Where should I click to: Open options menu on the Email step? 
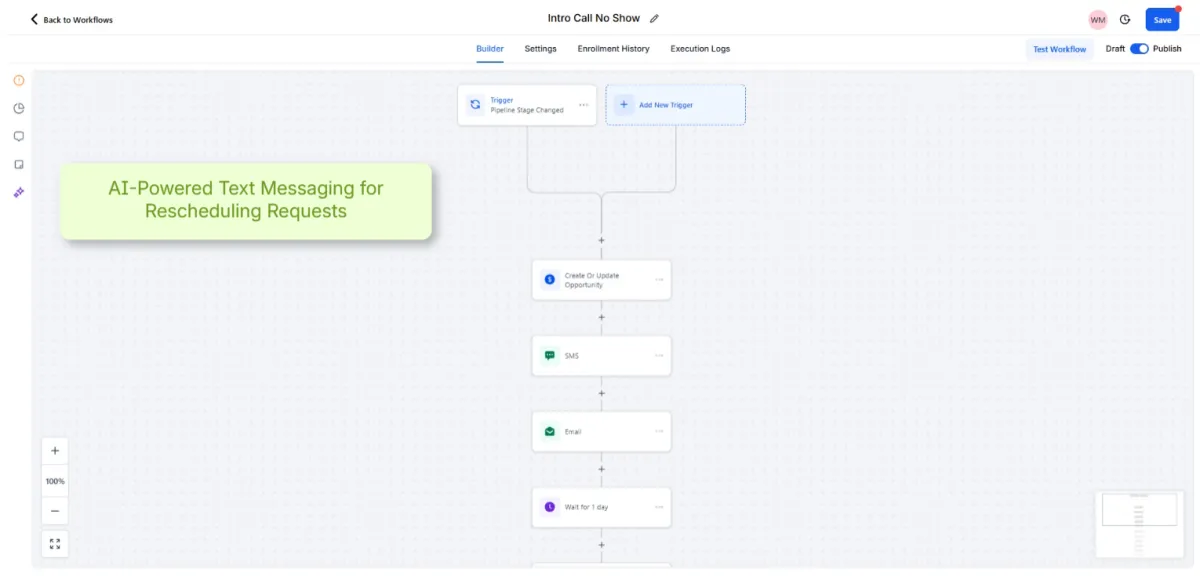pyautogui.click(x=659, y=432)
